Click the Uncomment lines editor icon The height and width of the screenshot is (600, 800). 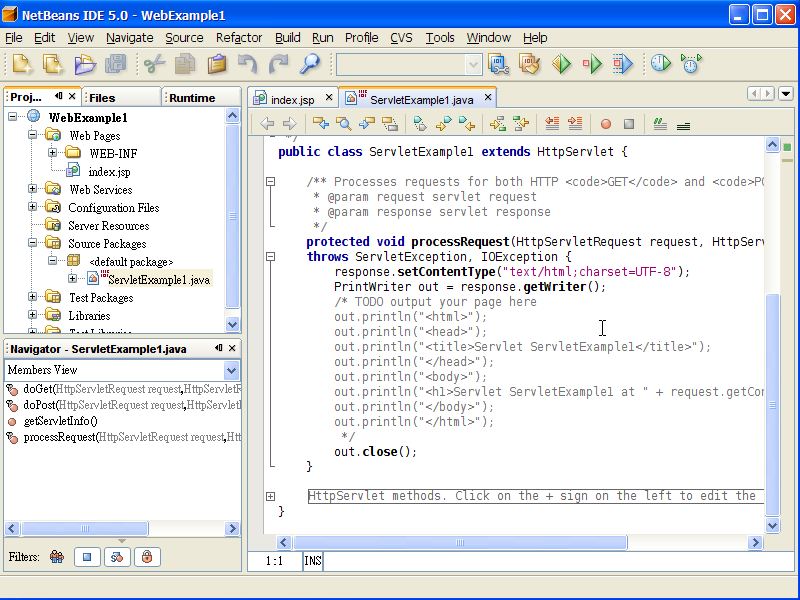pyautogui.click(x=683, y=124)
